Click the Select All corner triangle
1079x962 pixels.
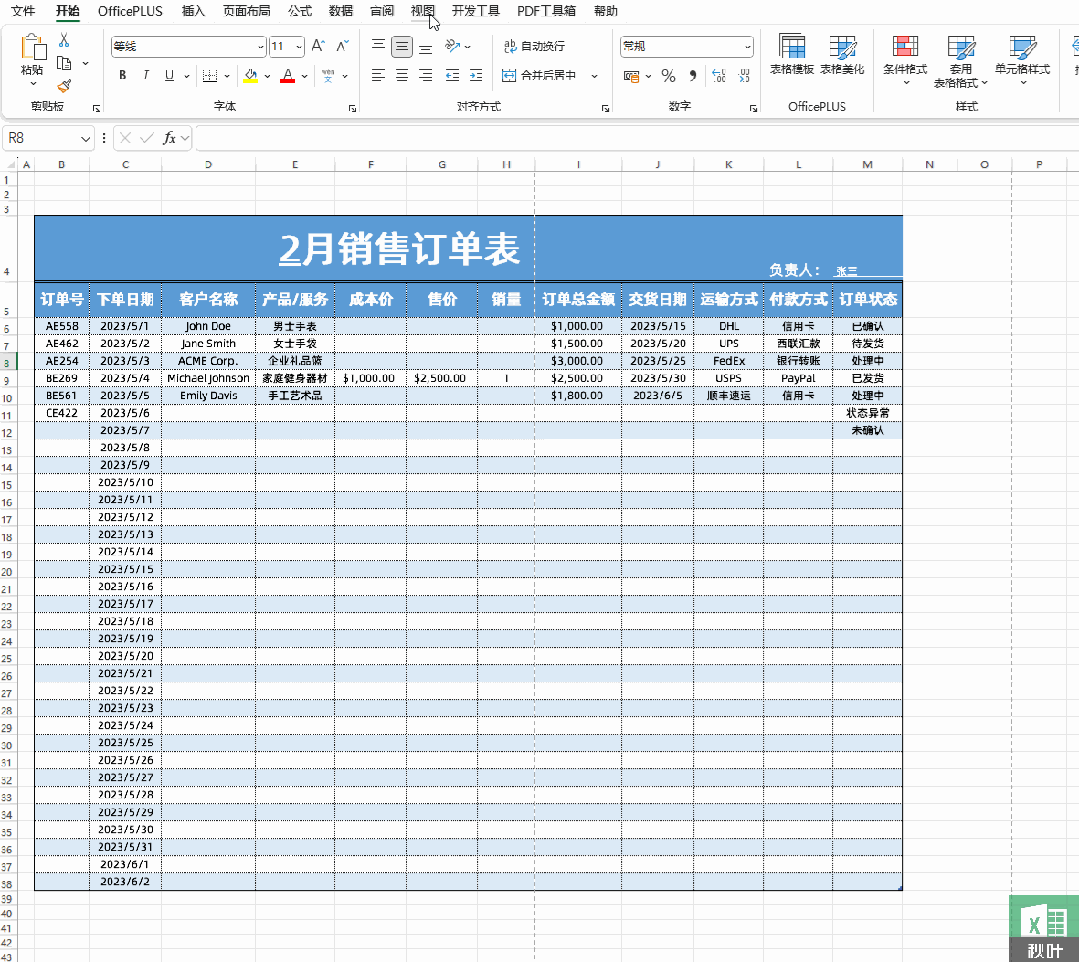(x=10, y=164)
